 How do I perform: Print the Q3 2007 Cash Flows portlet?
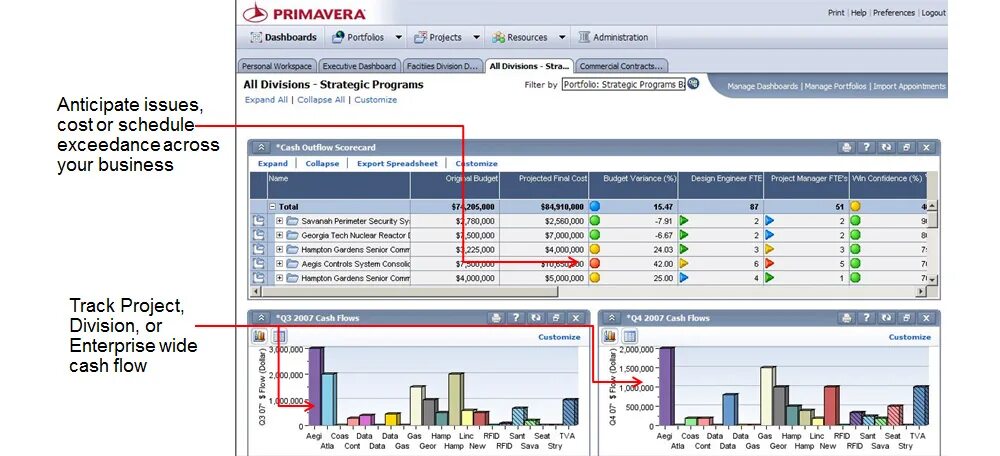(x=496, y=318)
